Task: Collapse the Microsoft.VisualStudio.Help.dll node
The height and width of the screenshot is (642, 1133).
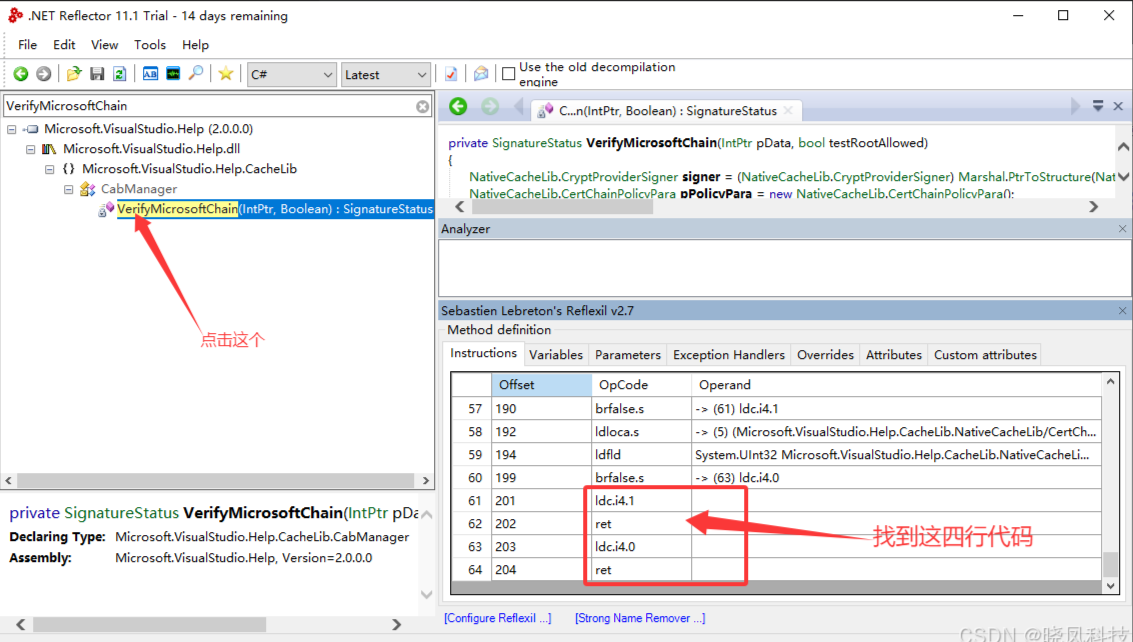Action: 30,150
